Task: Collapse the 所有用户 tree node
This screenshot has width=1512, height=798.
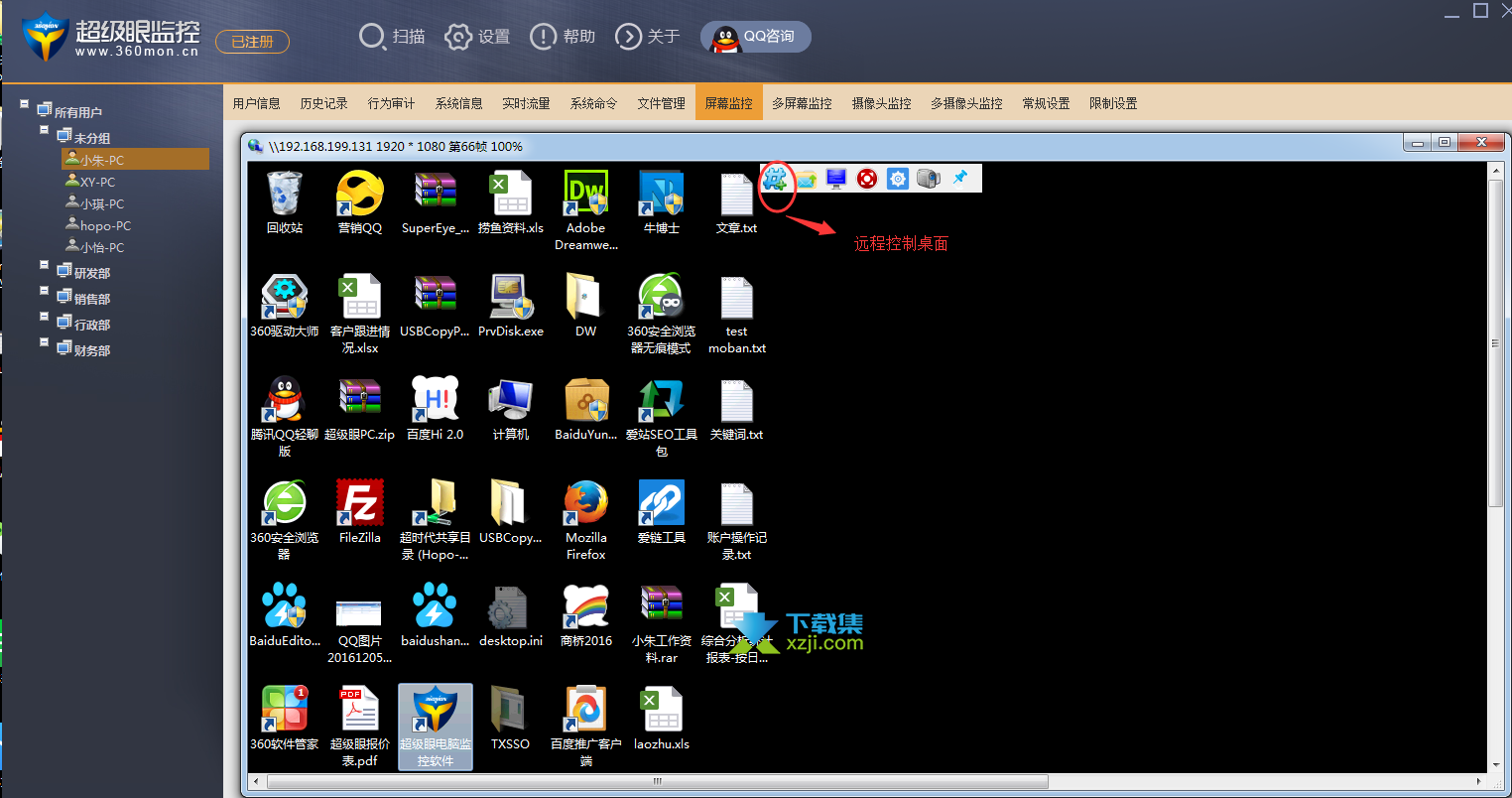Action: click(x=26, y=103)
